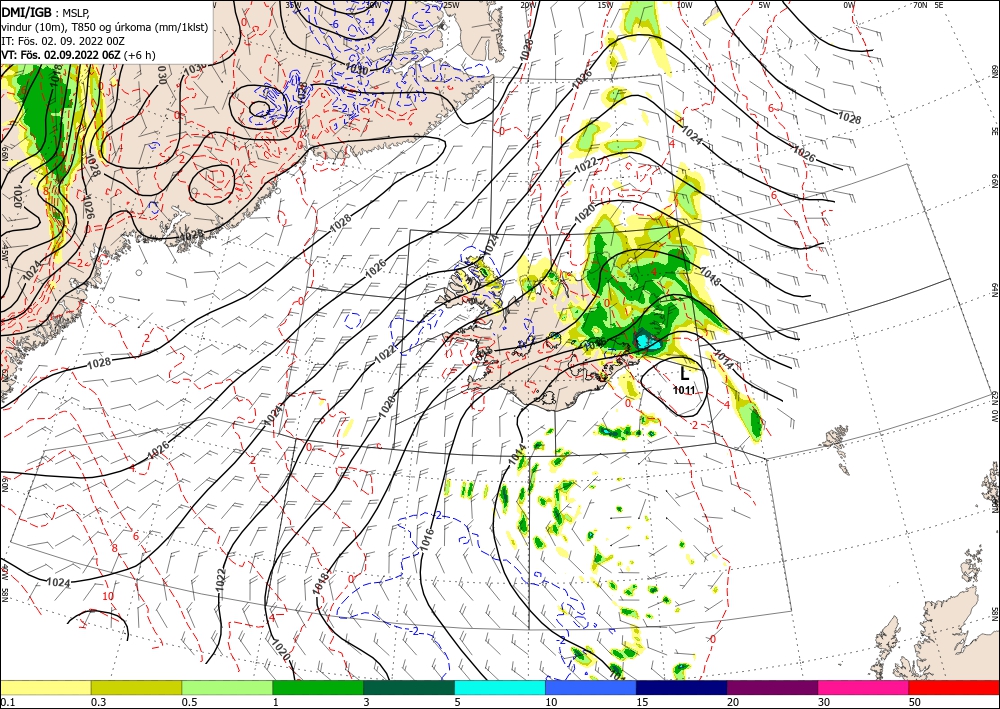Click the red '10' isotherm label
Viewport: 1000px width, 709px height.
pyautogui.click(x=108, y=596)
